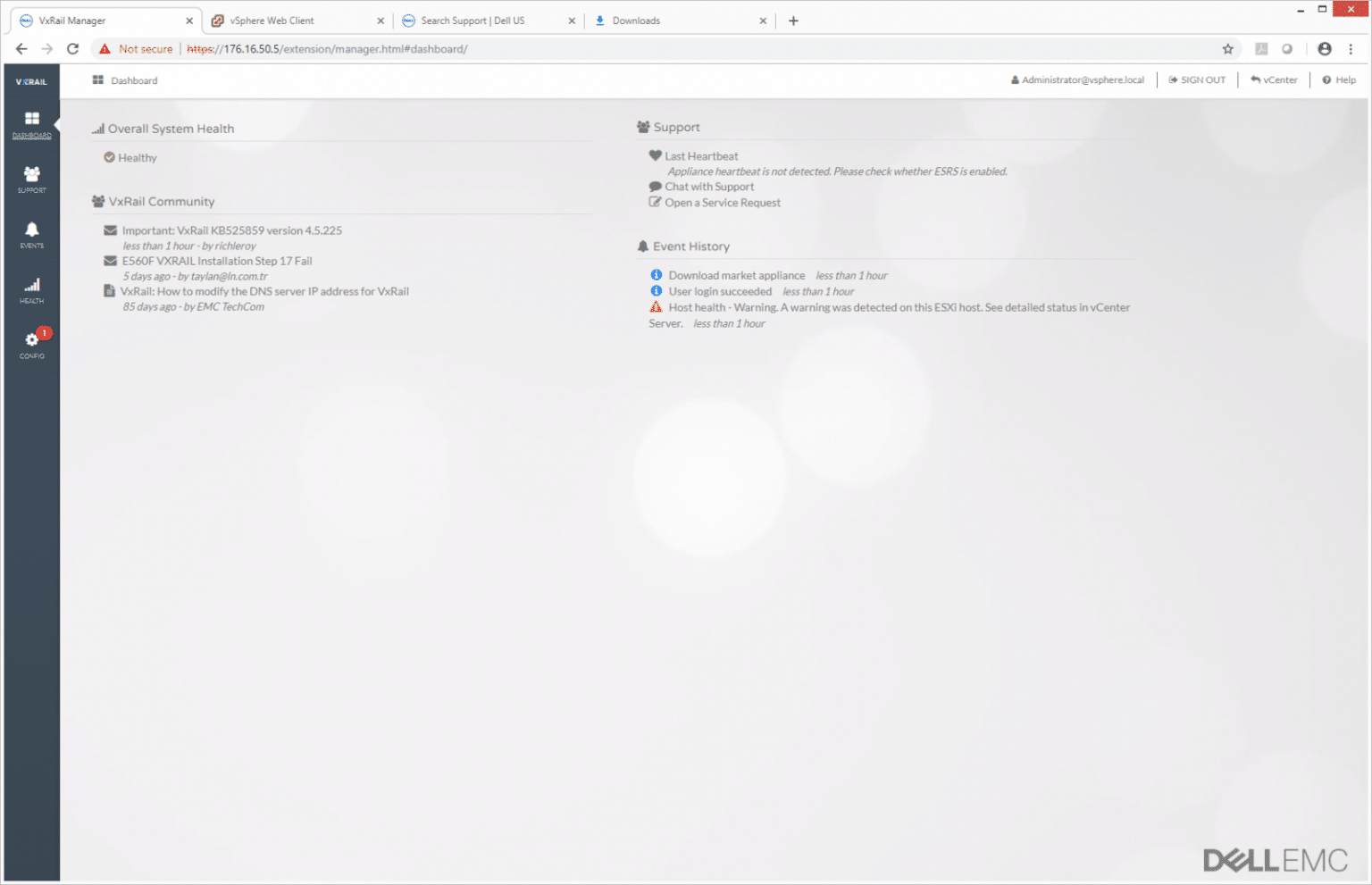This screenshot has width=1372, height=885.
Task: Click SIGN OUT
Action: pyautogui.click(x=1197, y=80)
